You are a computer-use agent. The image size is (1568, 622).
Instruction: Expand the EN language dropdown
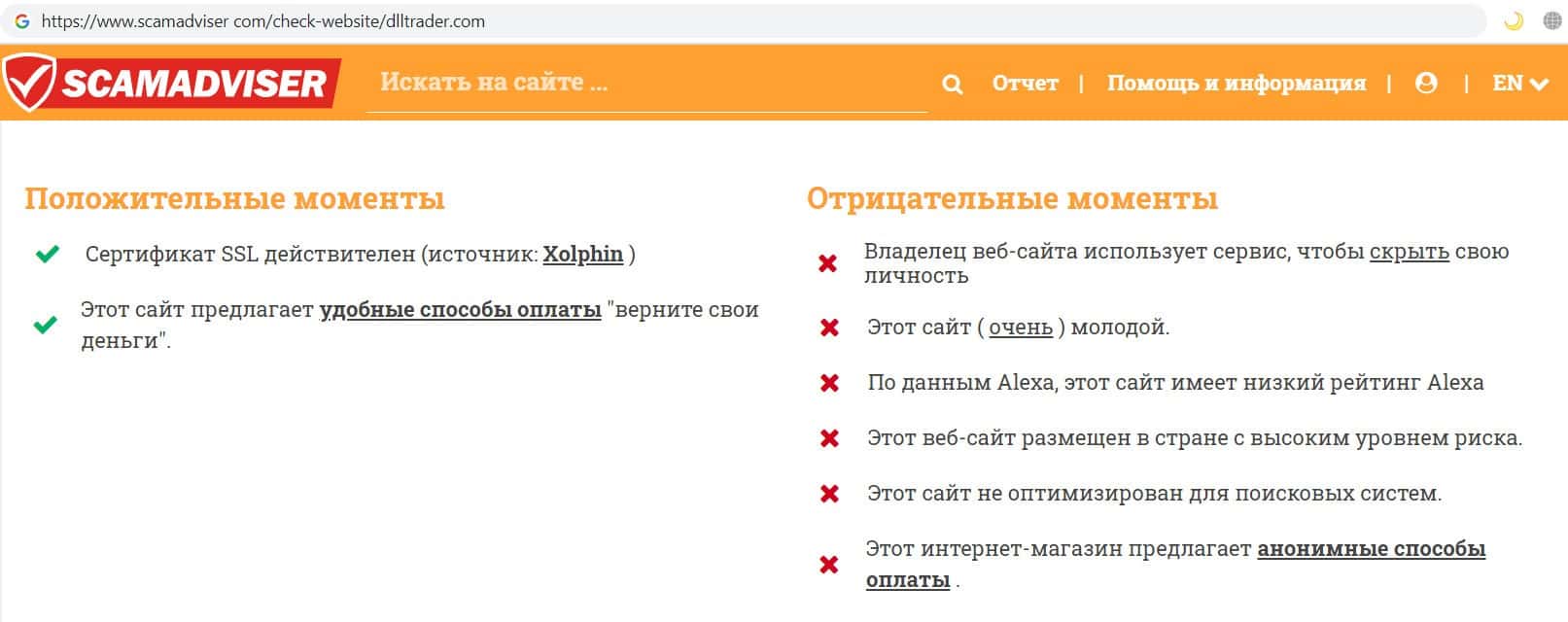pos(1519,83)
